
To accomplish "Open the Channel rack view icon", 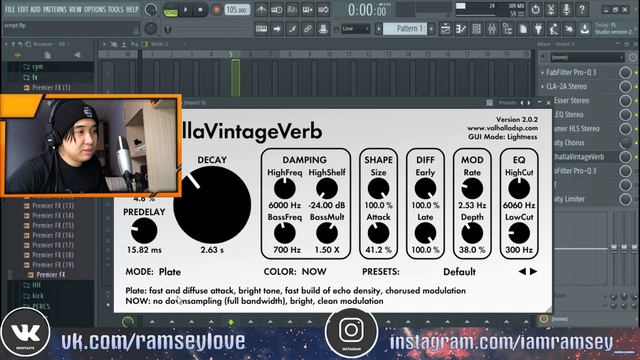I will [476, 29].
